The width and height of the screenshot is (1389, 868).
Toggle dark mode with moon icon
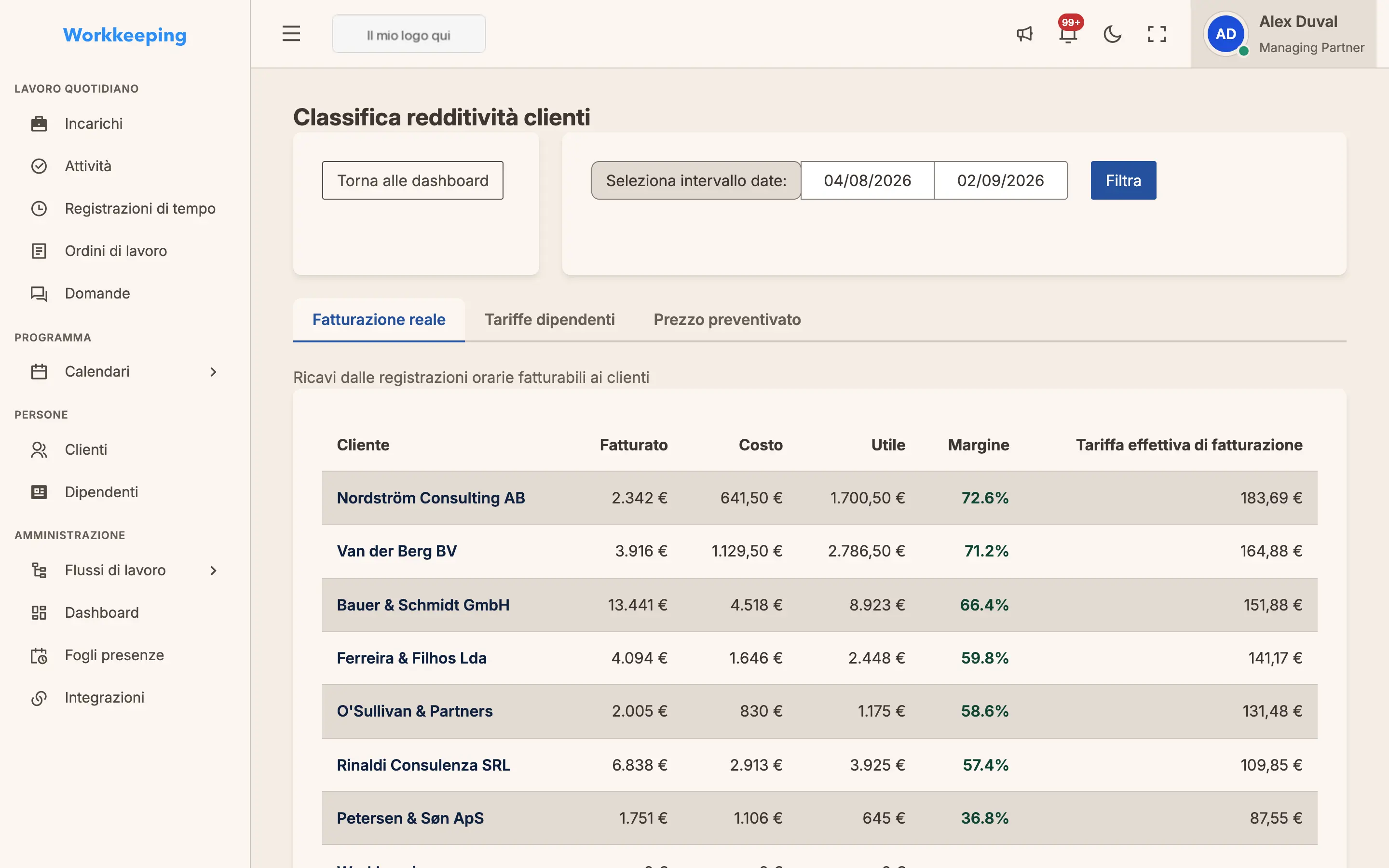pos(1112,34)
